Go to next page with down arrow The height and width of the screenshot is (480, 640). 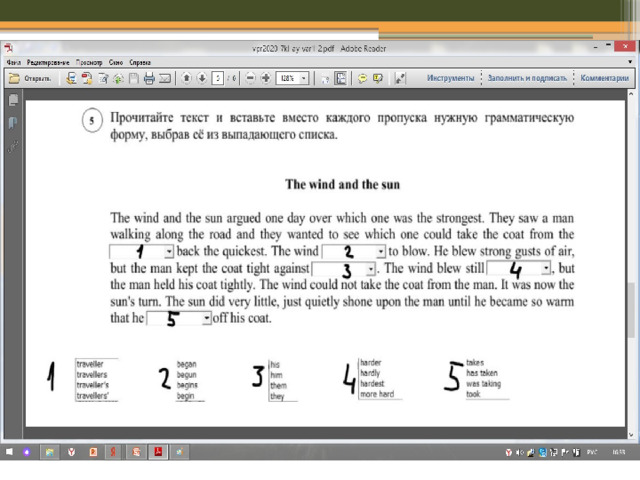click(x=202, y=78)
